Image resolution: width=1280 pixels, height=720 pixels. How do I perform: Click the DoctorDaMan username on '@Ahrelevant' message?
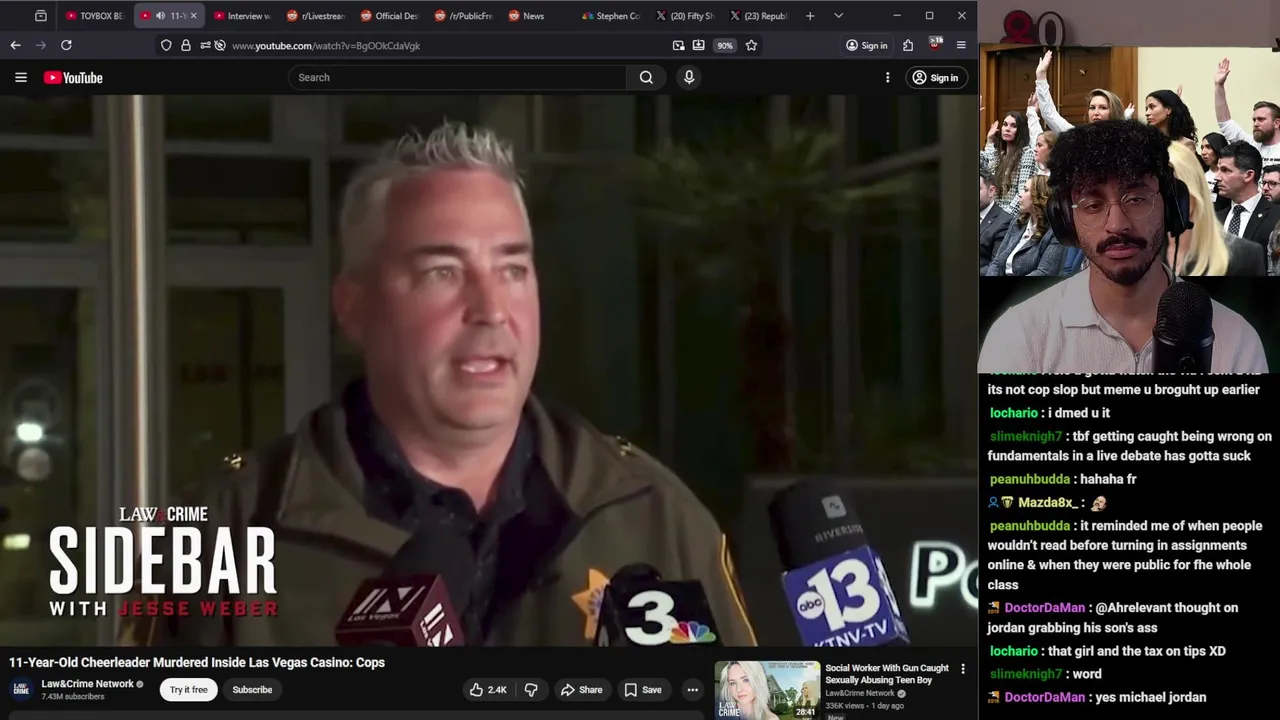tap(1044, 607)
